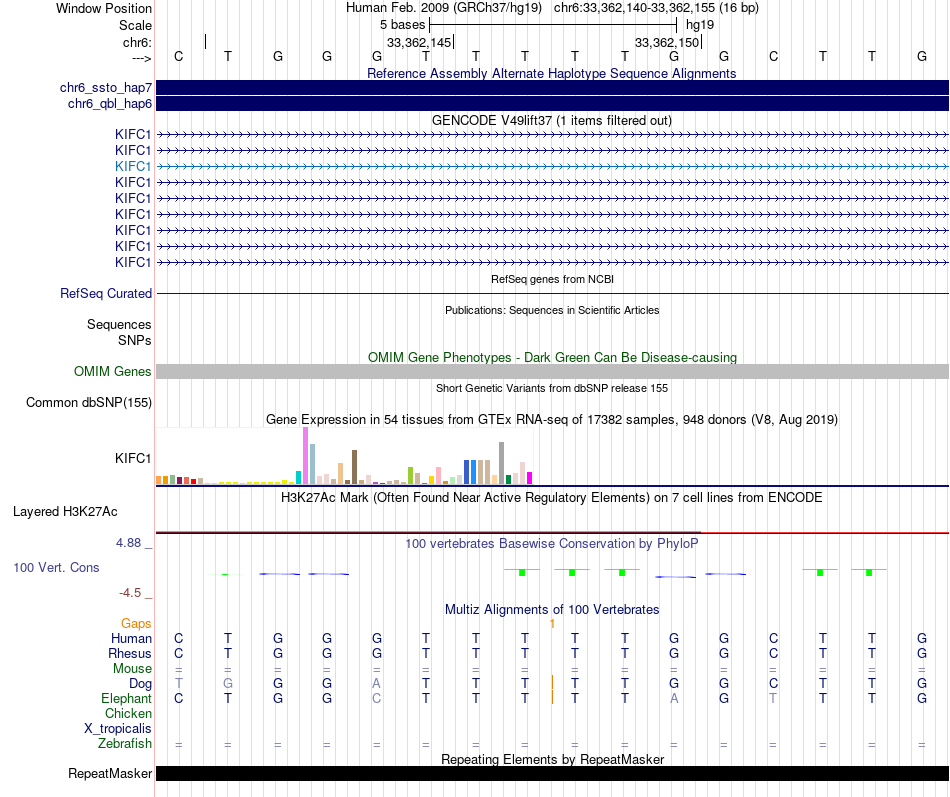
Task: Select the chr6_qbl_hap6 dark blue alignment bar
Action: coord(552,104)
